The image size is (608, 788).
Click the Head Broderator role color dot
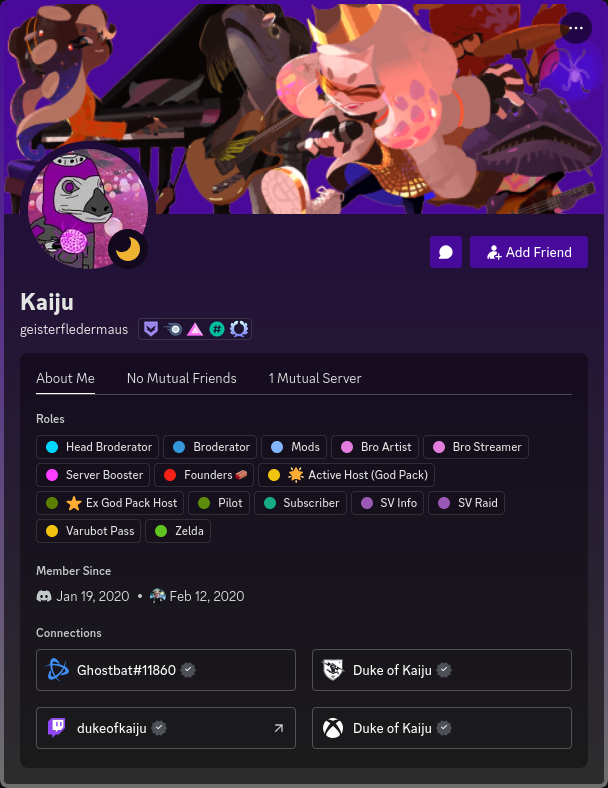pos(52,447)
